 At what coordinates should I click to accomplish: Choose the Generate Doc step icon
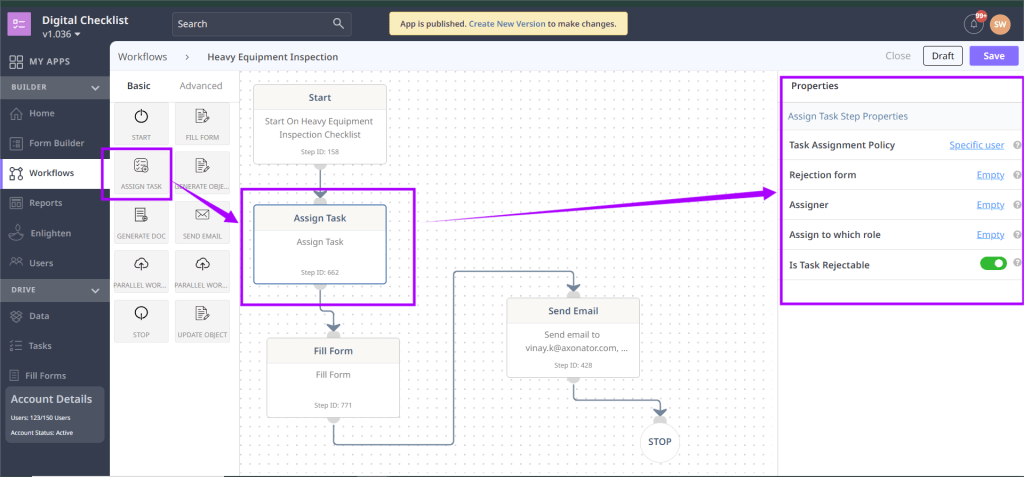point(141,221)
